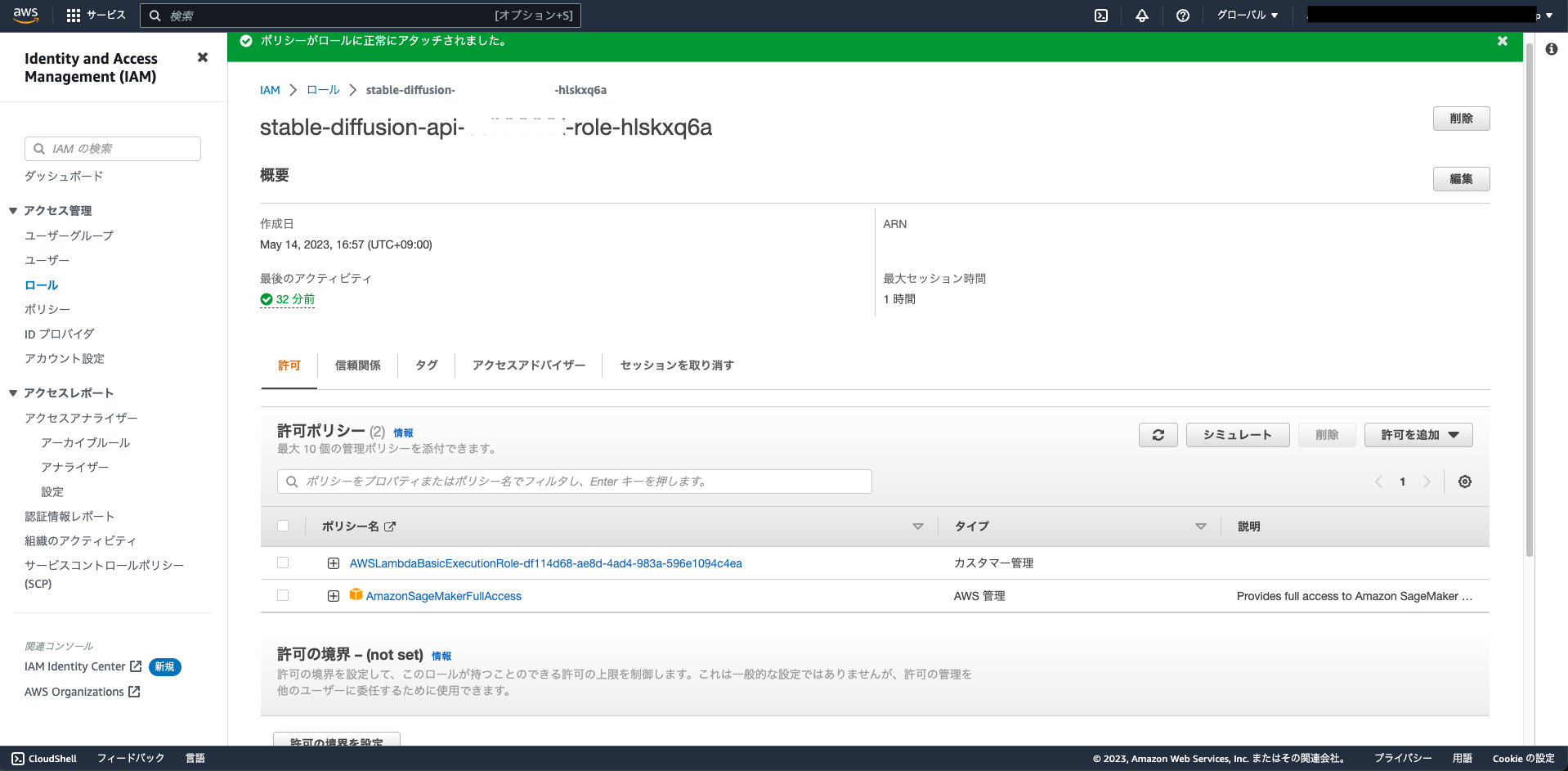Click the シミュレート button
This screenshot has width=1568, height=771.
pyautogui.click(x=1238, y=435)
